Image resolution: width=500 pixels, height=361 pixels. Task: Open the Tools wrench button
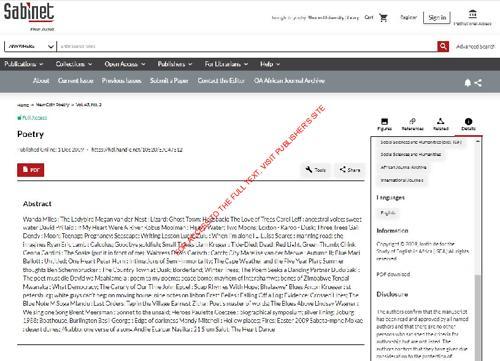tap(315, 170)
